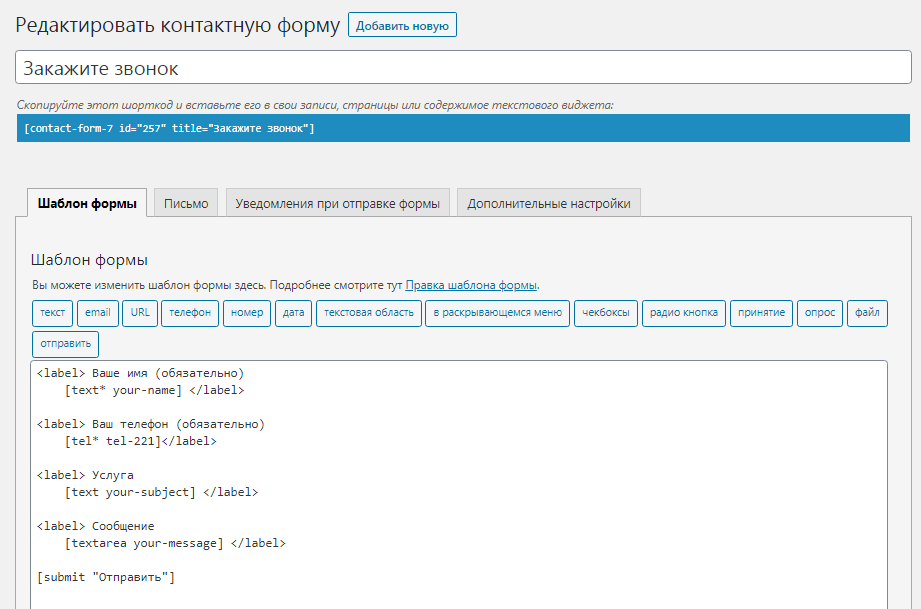Image resolution: width=921 pixels, height=609 pixels.
Task: Click the '[submit "Отправить"]' line
Action: point(106,577)
